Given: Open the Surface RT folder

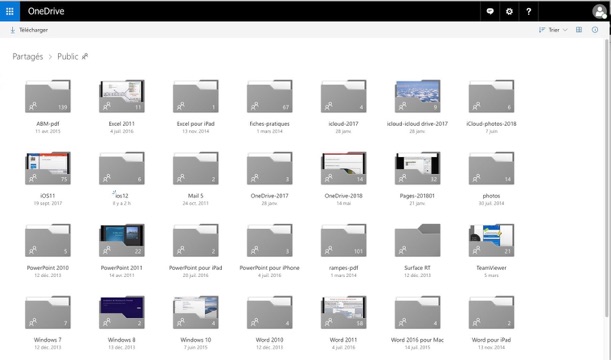Looking at the screenshot, I should 417,240.
